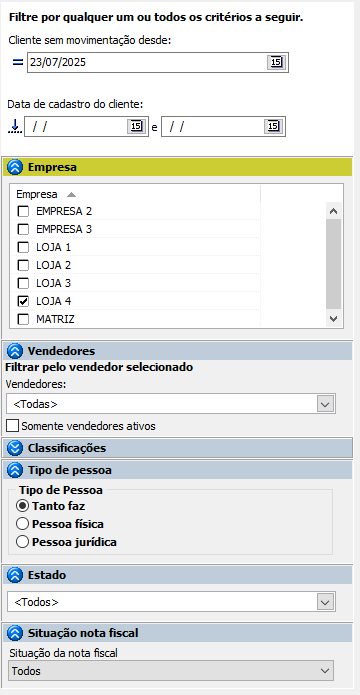Check the MATRIZ checkbox
Viewport: 360px width, 695px height.
click(x=23, y=319)
